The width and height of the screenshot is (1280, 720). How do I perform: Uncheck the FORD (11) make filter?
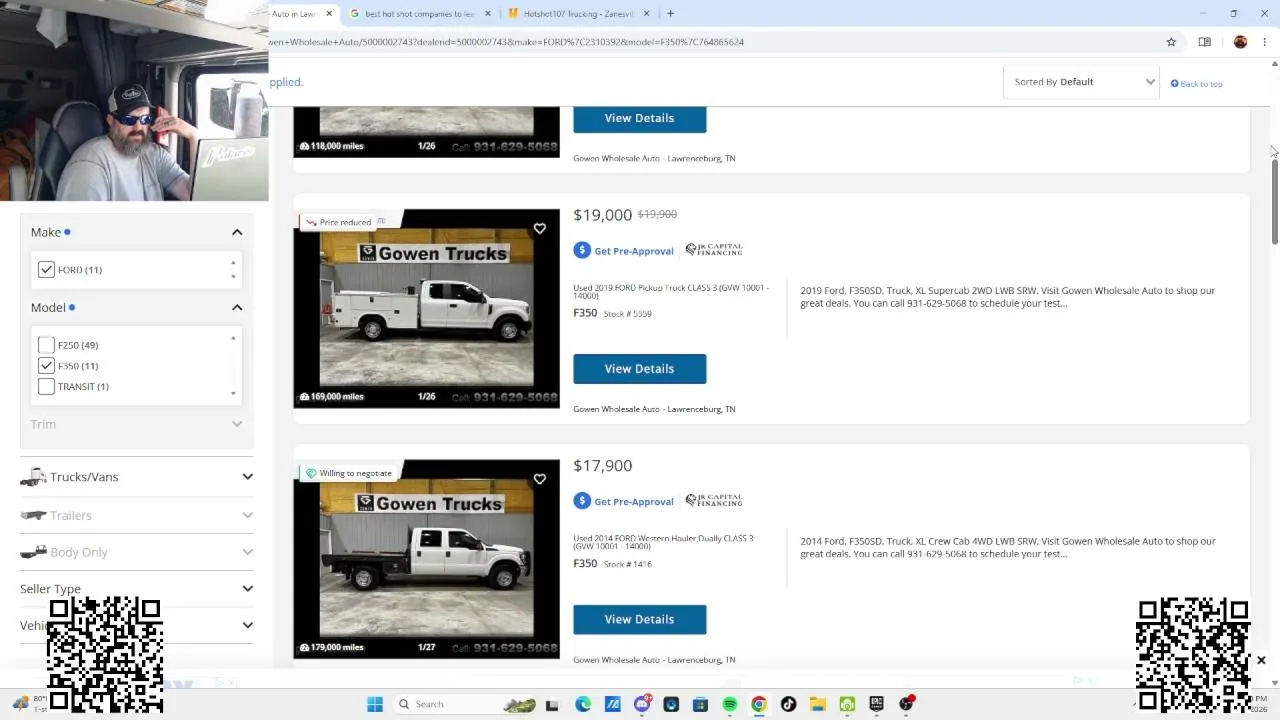coord(46,270)
